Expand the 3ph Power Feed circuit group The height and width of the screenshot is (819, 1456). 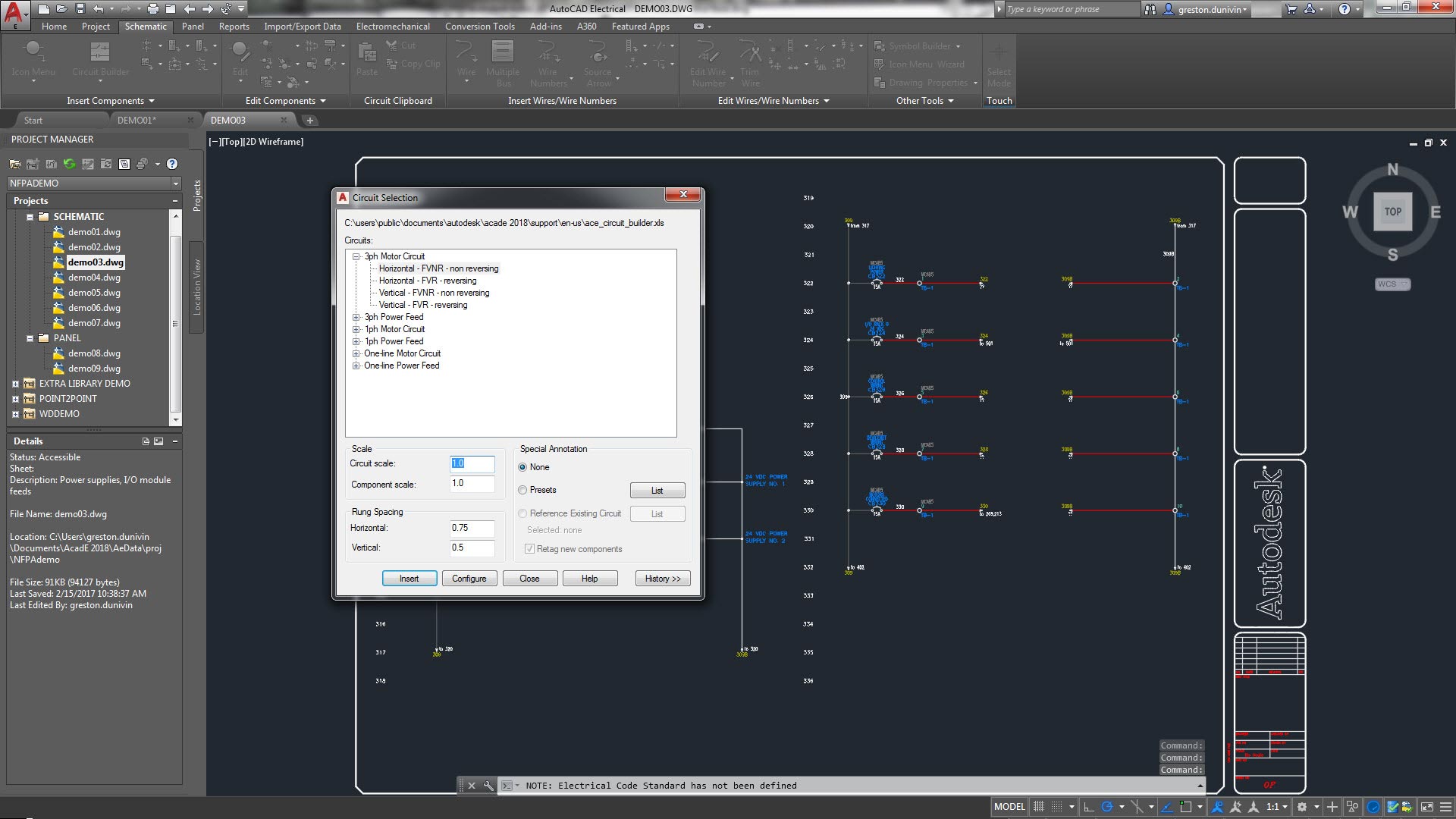pyautogui.click(x=356, y=317)
